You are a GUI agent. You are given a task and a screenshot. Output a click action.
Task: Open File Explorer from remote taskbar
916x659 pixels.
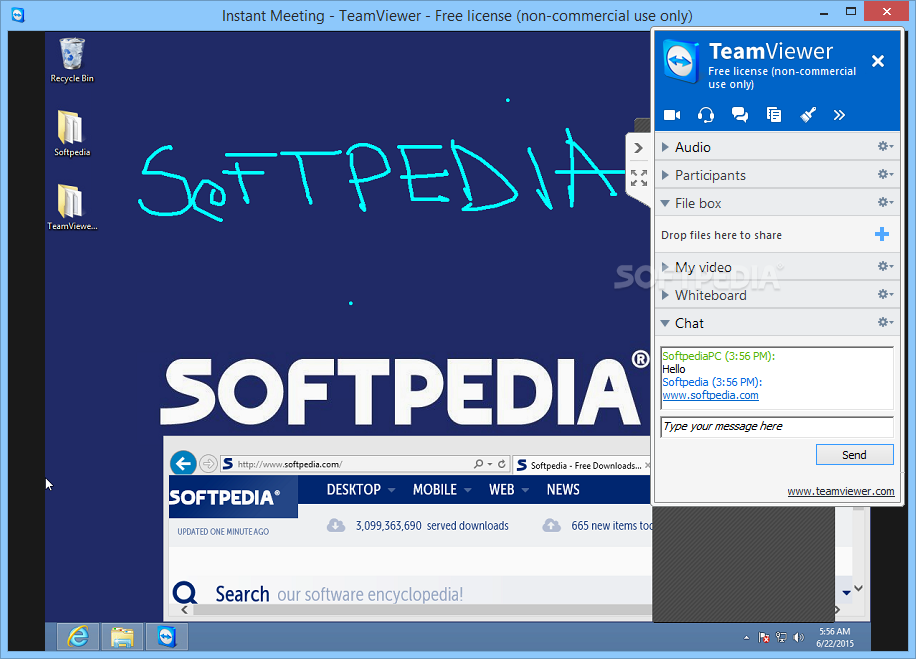coord(122,637)
